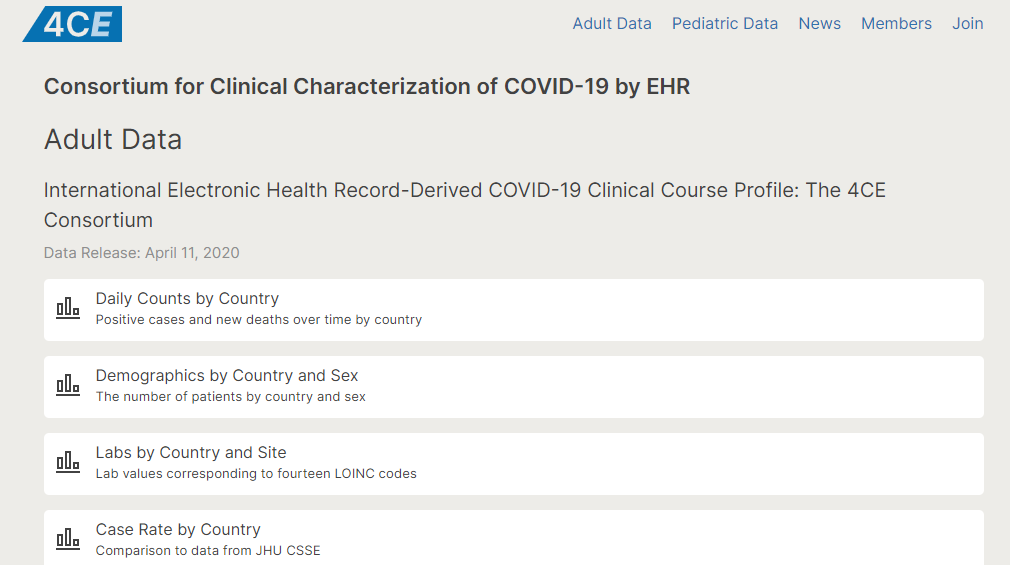Click chart icon beside Labs by Country

click(x=68, y=462)
